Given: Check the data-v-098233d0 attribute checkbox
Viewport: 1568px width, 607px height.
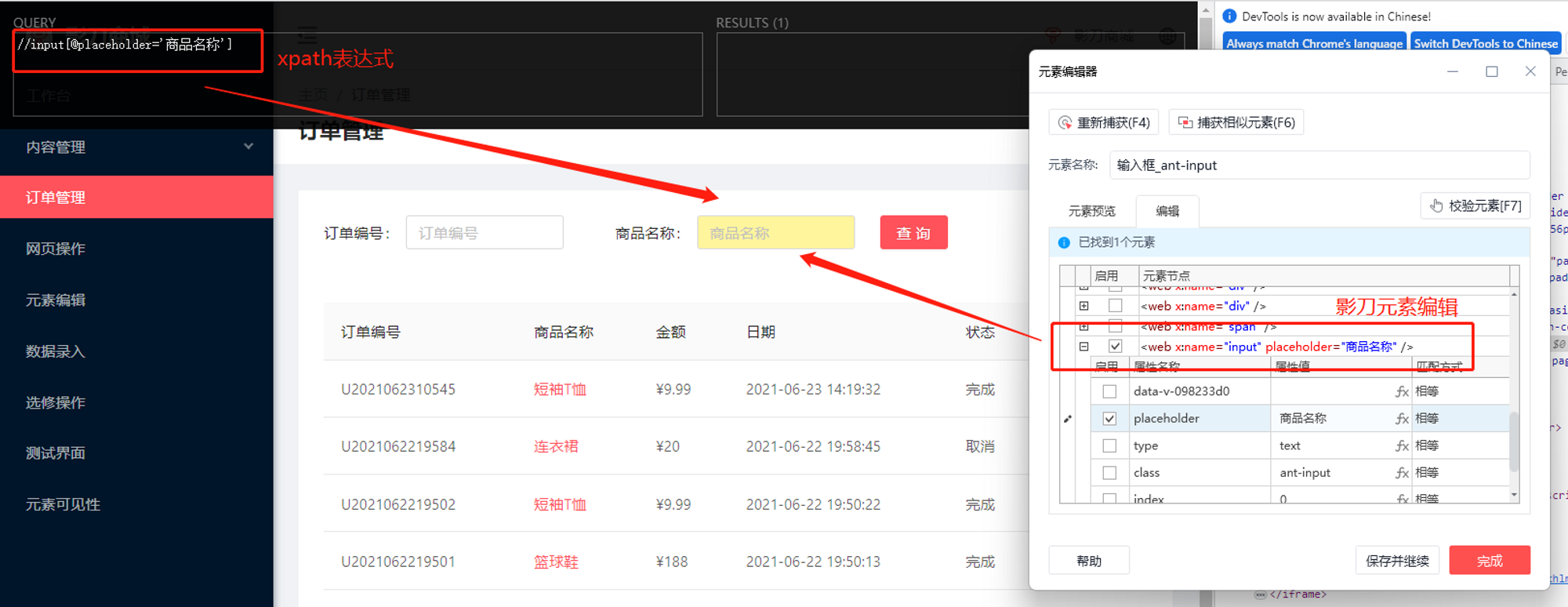Looking at the screenshot, I should [1109, 391].
